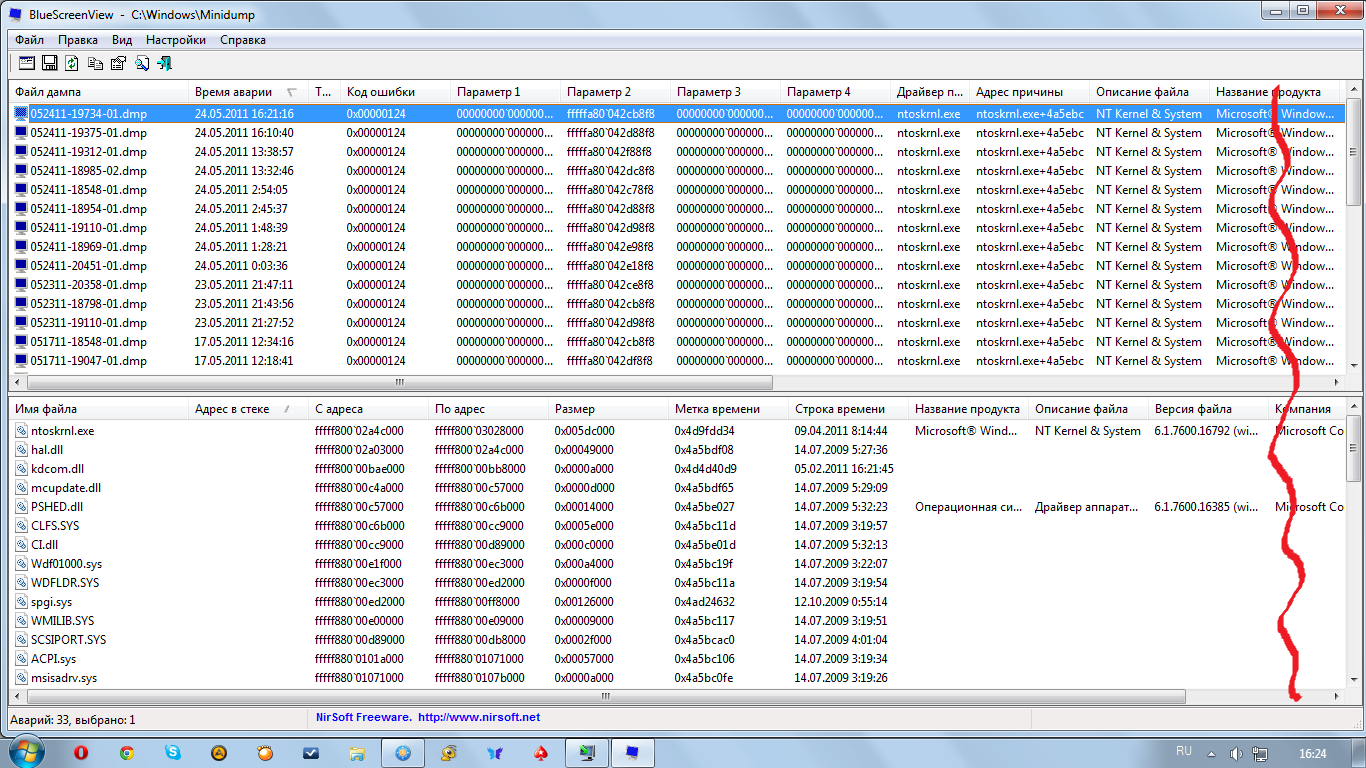This screenshot has height=768, width=1366.
Task: Select hal.dll in the drivers list
Action: point(48,450)
